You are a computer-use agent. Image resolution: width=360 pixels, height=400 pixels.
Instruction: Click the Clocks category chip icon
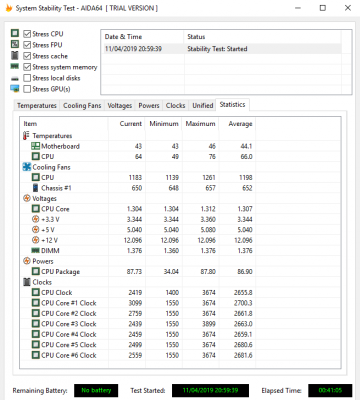point(27,282)
